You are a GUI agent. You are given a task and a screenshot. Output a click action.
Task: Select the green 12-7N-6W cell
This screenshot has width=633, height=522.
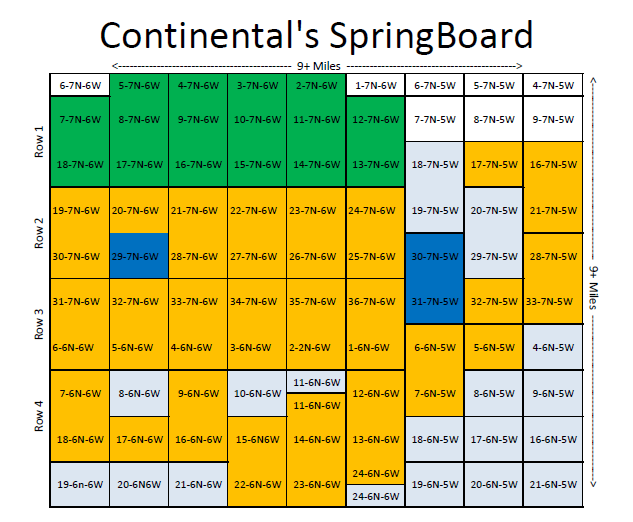(x=375, y=120)
